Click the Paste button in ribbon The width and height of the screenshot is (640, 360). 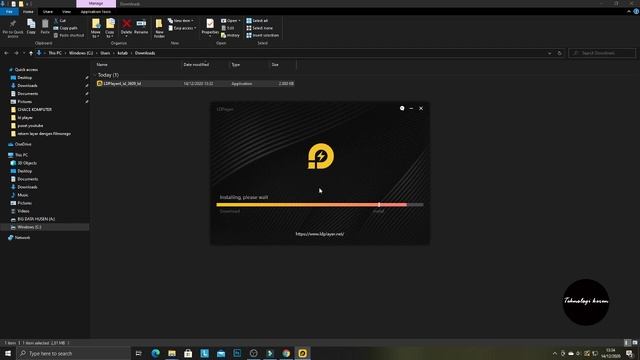click(45, 27)
